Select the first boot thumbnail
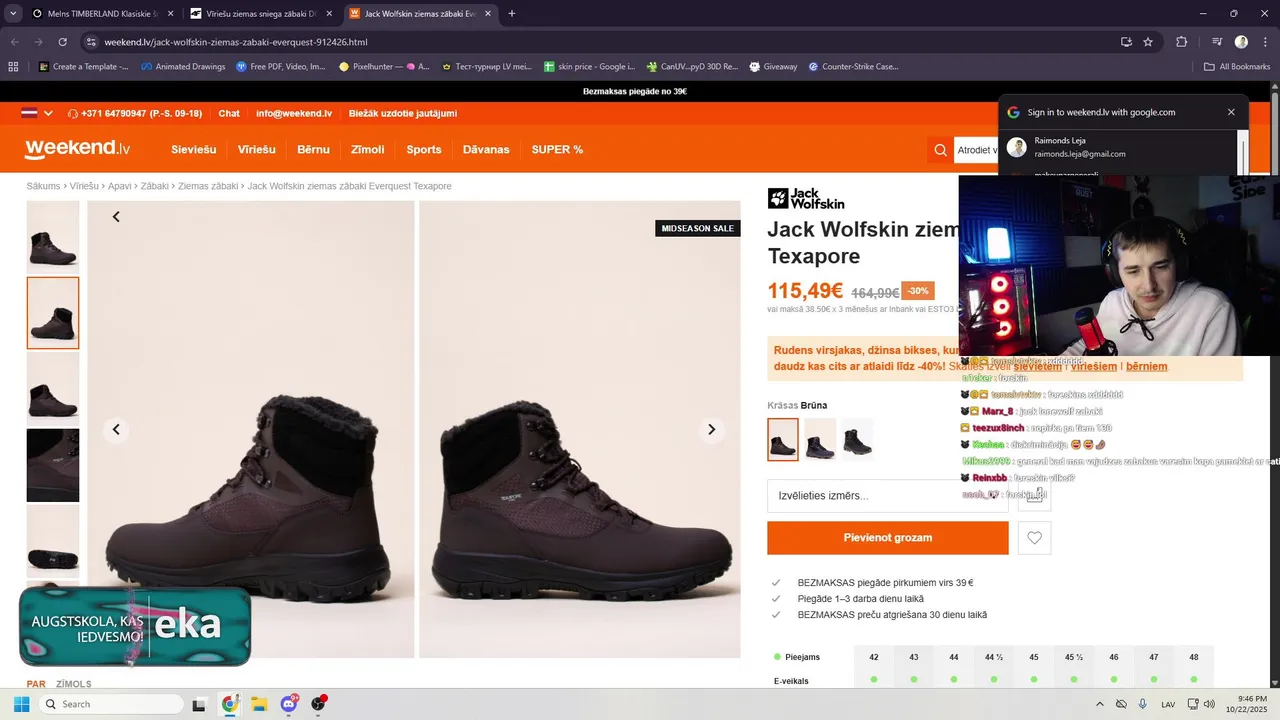Viewport: 1280px width, 720px height. (53, 238)
